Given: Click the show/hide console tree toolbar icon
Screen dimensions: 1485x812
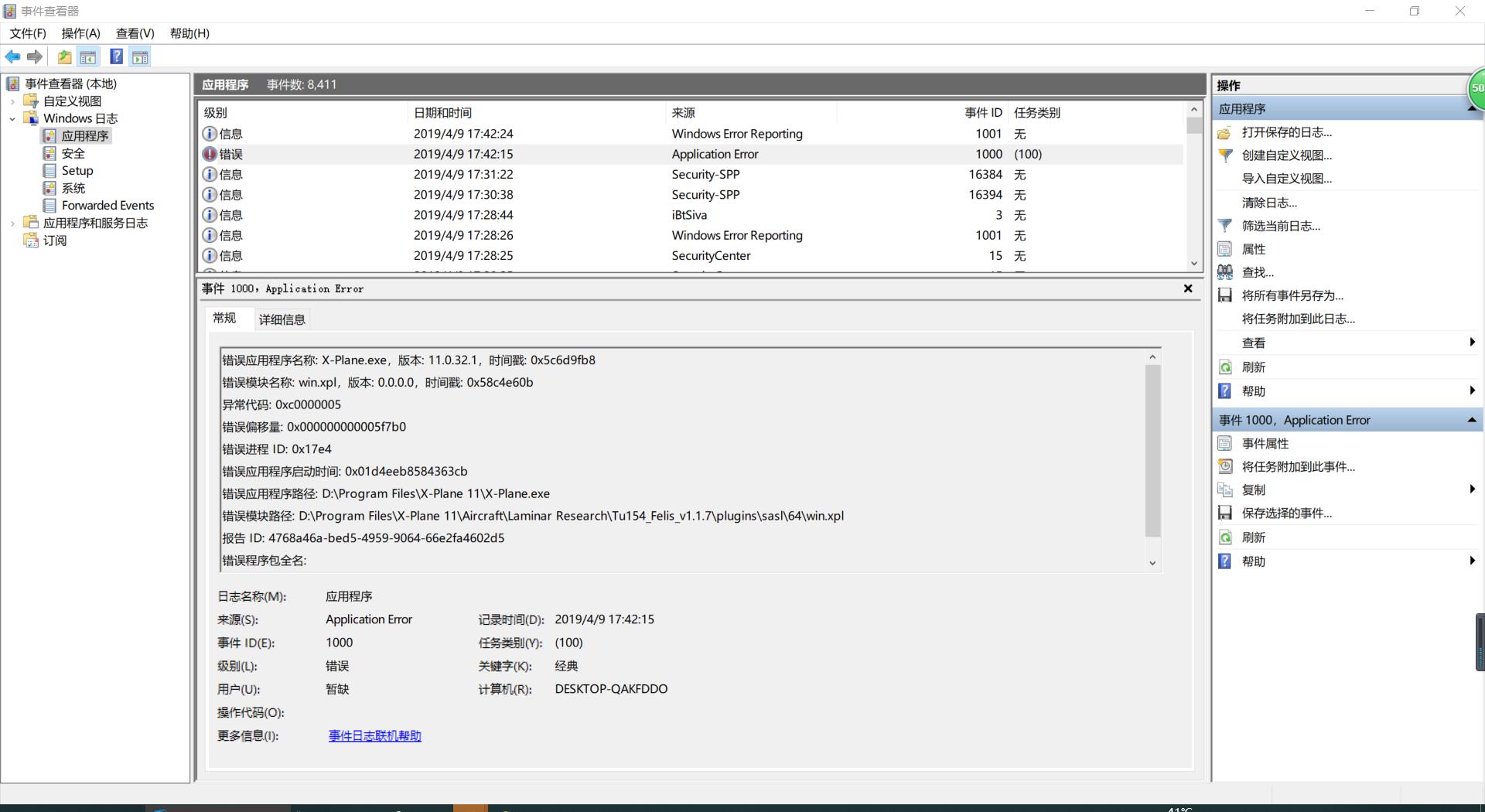Looking at the screenshot, I should 88,56.
